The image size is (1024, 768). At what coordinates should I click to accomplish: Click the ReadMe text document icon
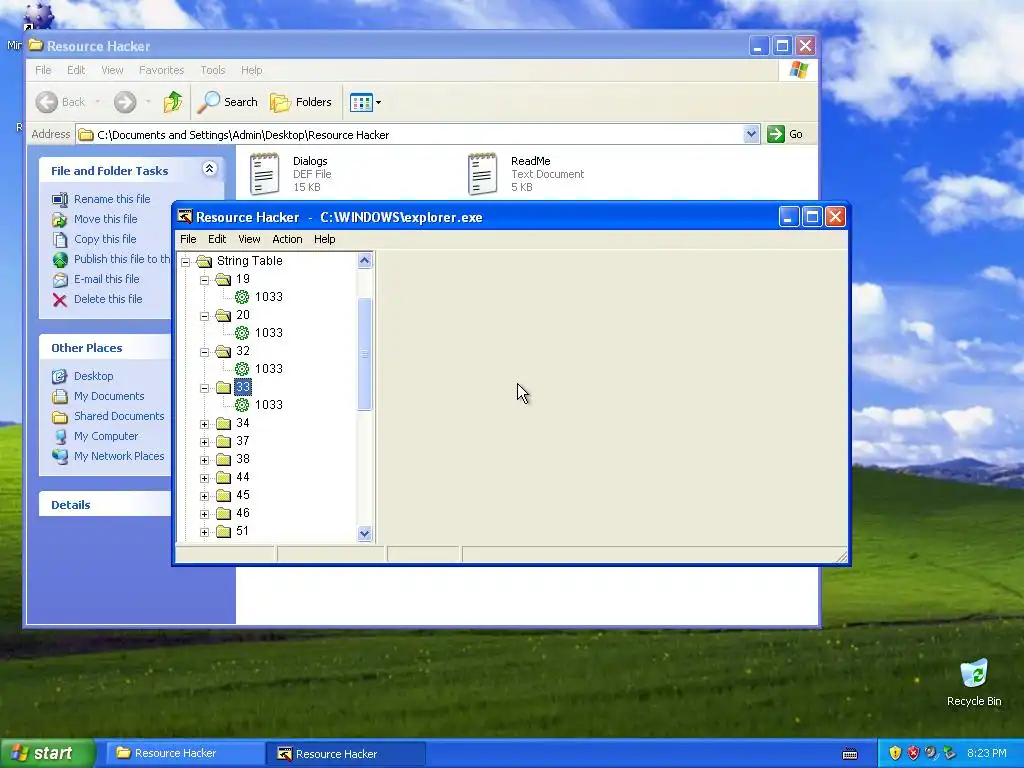tap(483, 174)
